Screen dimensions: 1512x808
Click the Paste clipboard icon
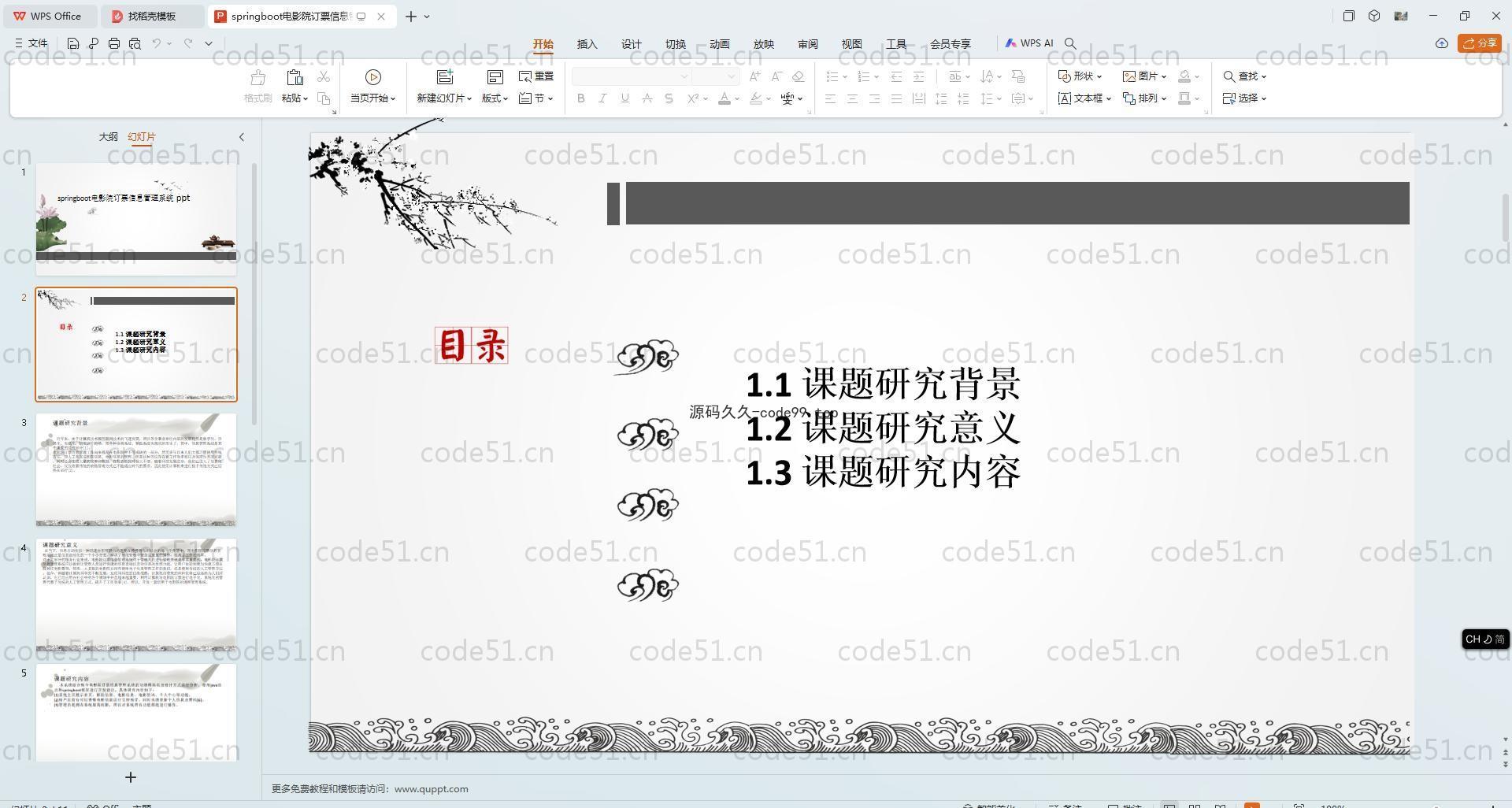[x=295, y=77]
